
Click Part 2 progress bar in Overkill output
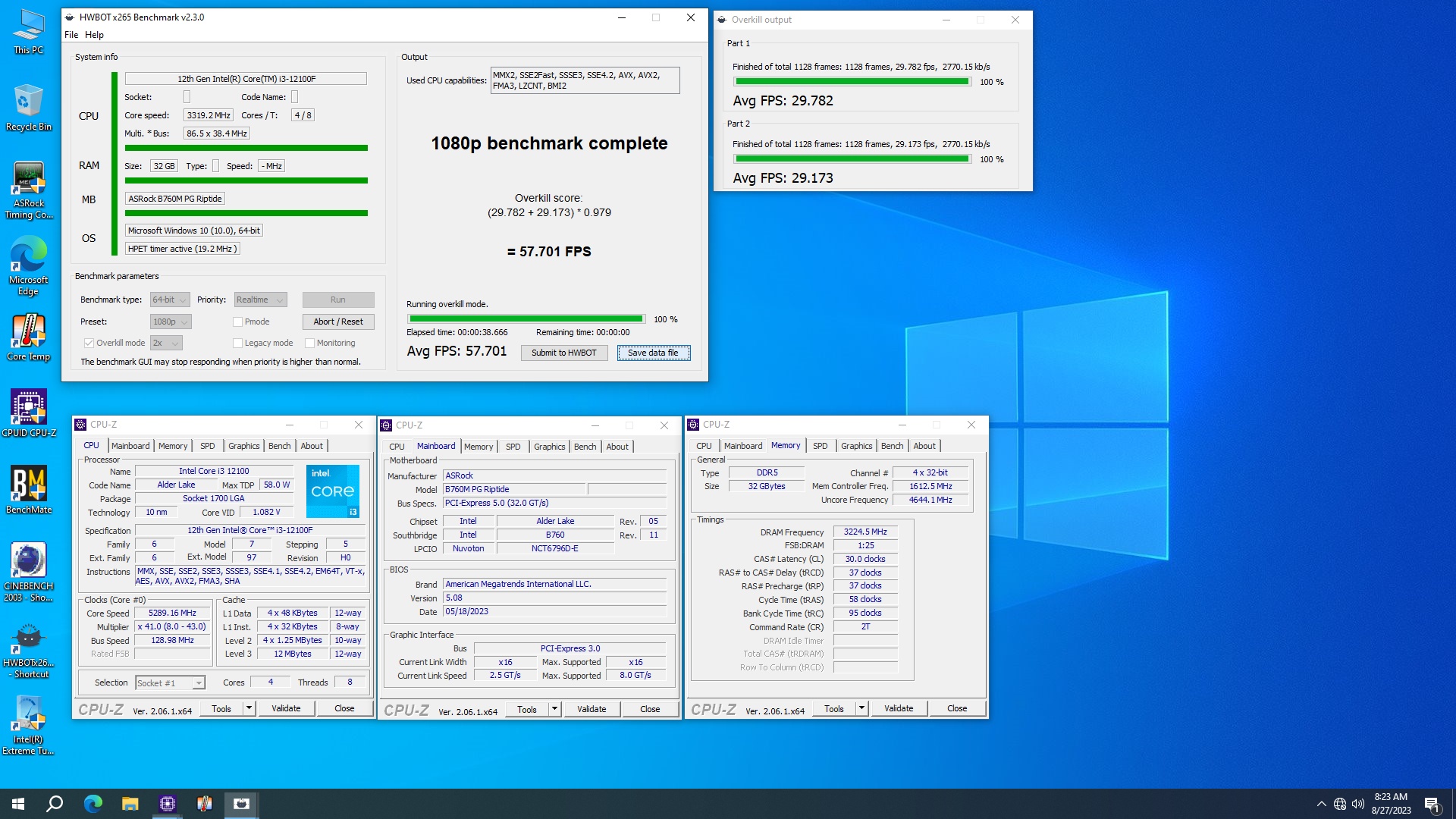(852, 159)
